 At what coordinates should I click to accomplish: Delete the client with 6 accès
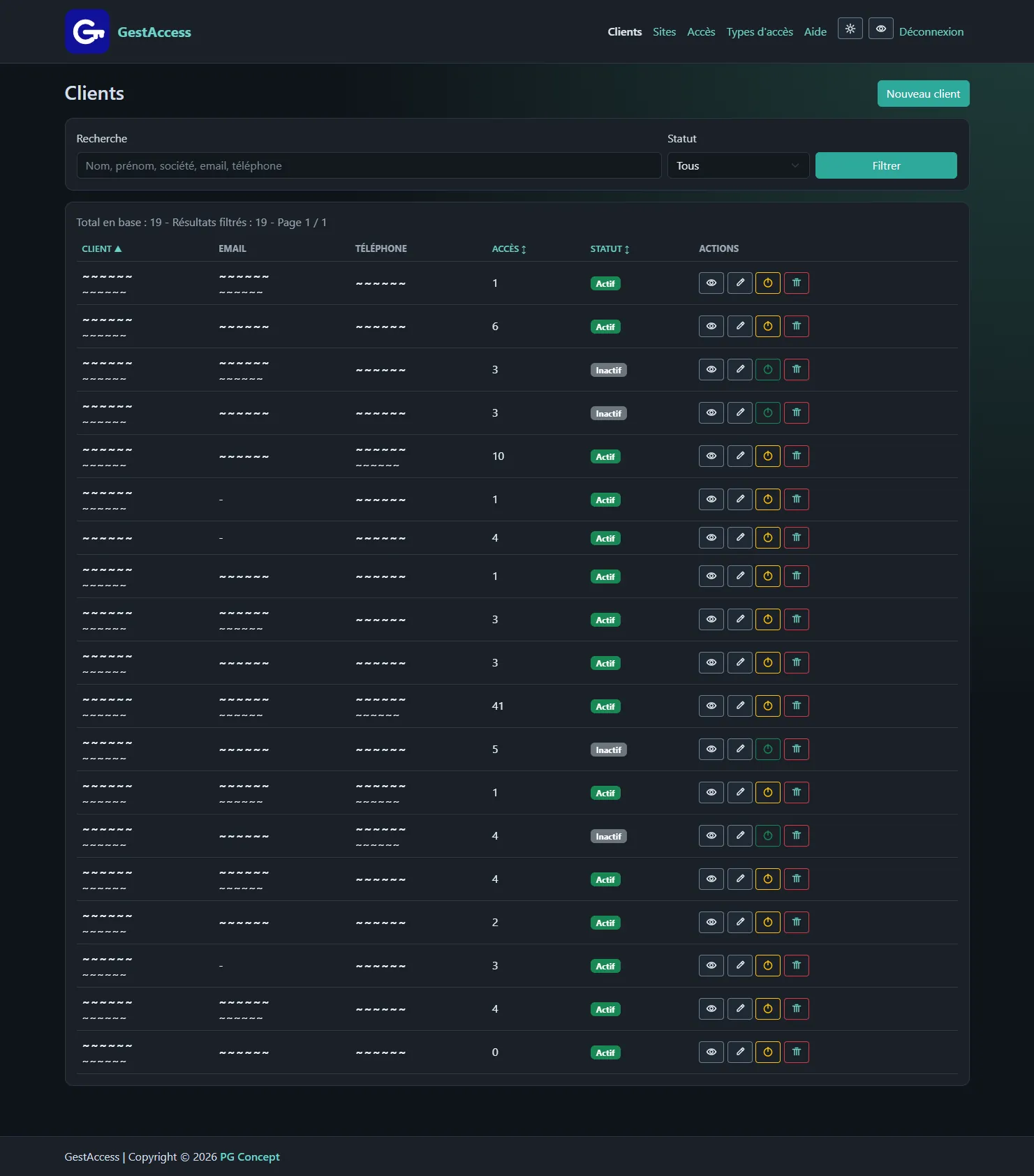[797, 326]
